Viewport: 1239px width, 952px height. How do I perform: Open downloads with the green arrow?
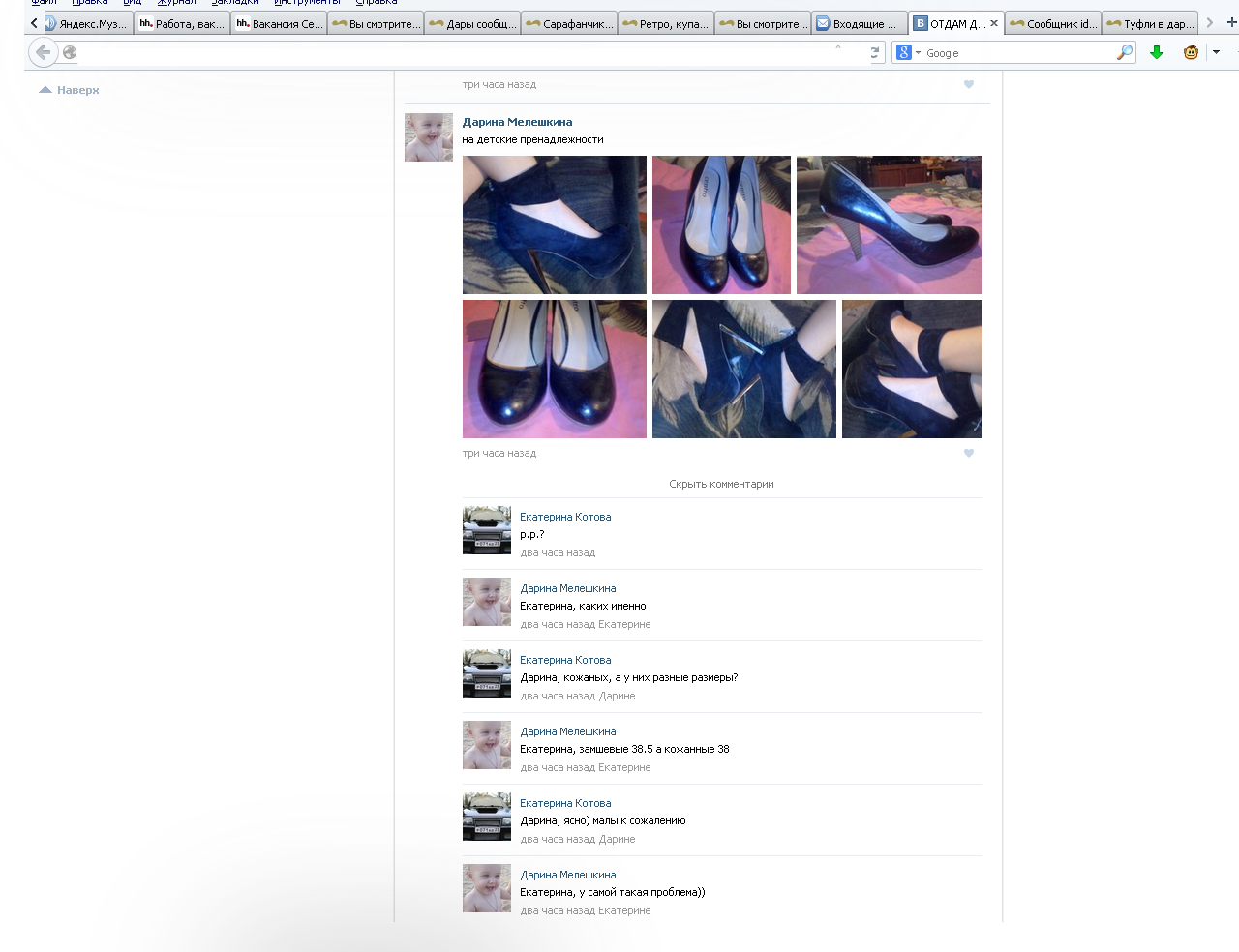[1156, 52]
